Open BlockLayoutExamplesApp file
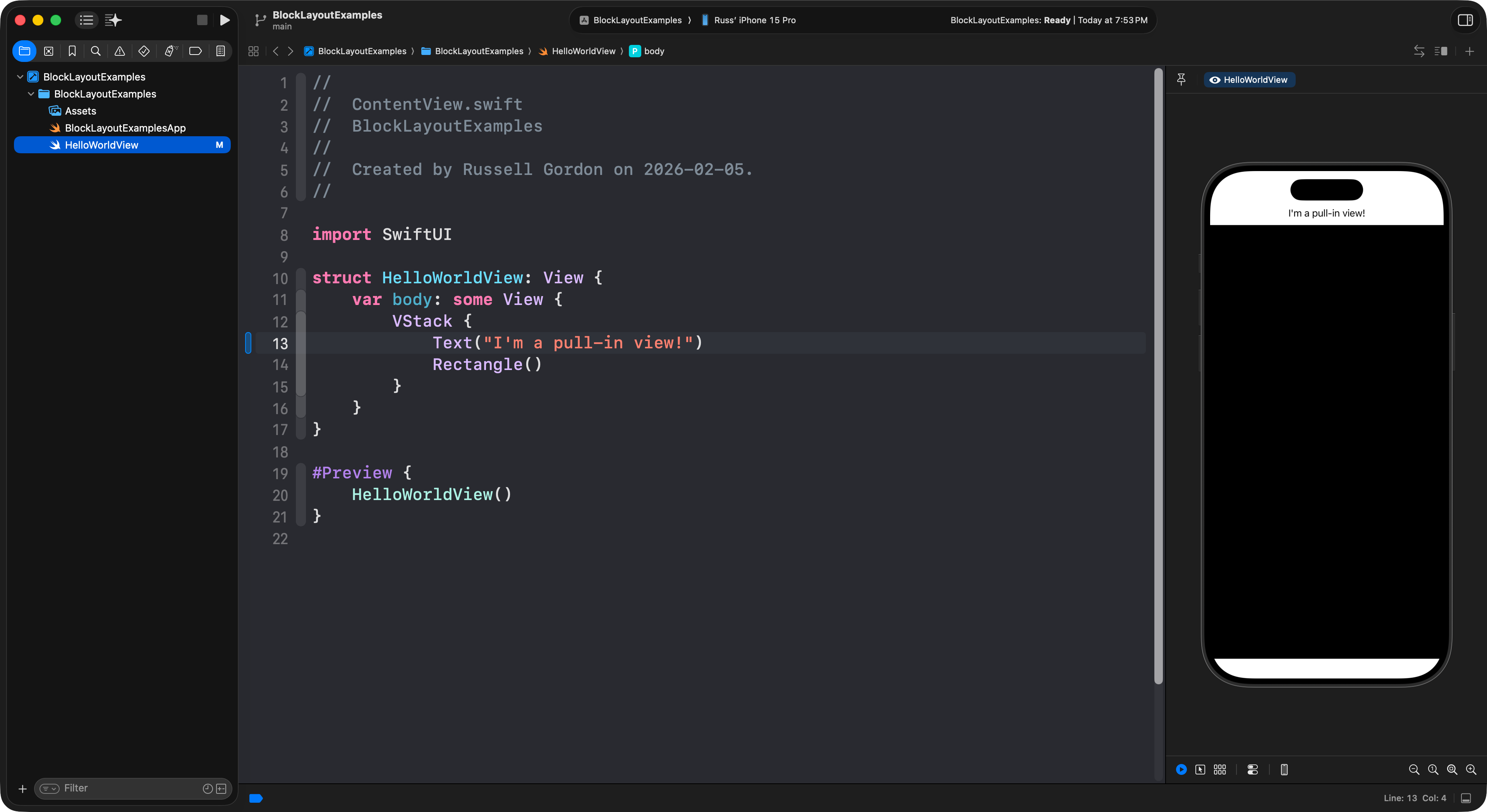 pos(125,128)
